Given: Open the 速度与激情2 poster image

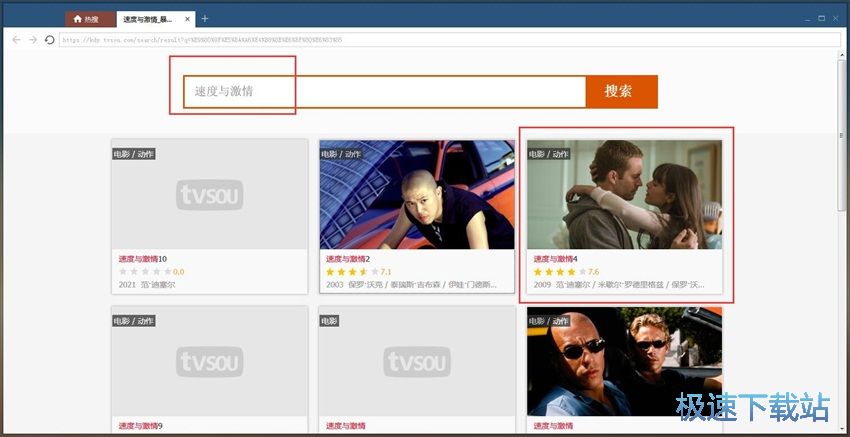Looking at the screenshot, I should (417, 195).
